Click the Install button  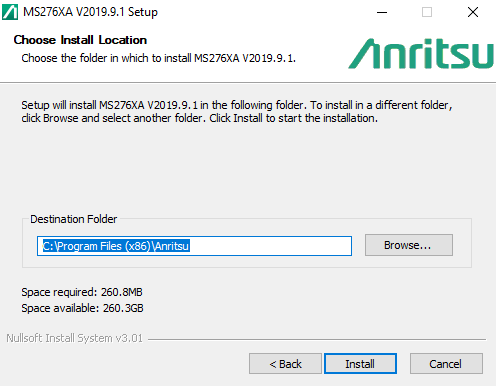tap(360, 363)
